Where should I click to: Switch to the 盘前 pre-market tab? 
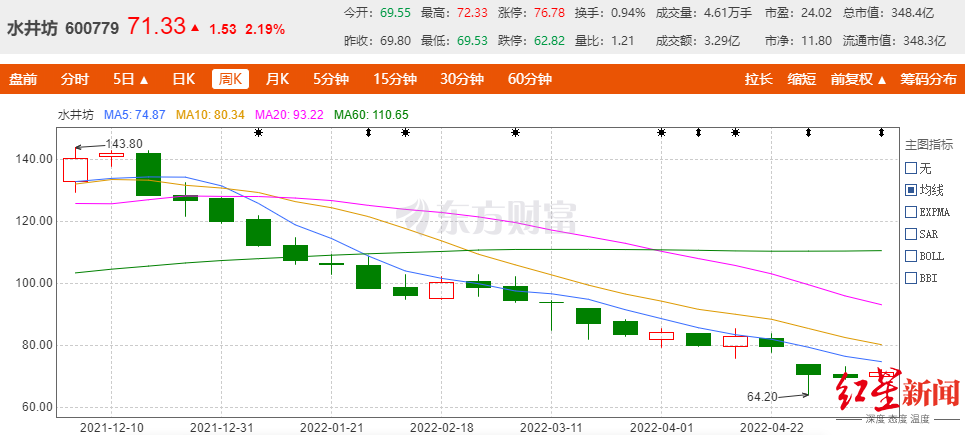tap(23, 79)
